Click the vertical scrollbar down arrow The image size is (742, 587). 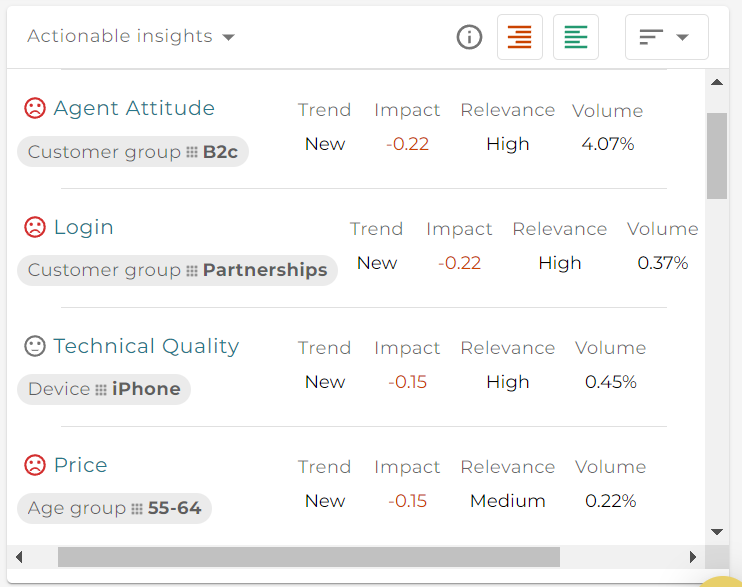pyautogui.click(x=717, y=532)
